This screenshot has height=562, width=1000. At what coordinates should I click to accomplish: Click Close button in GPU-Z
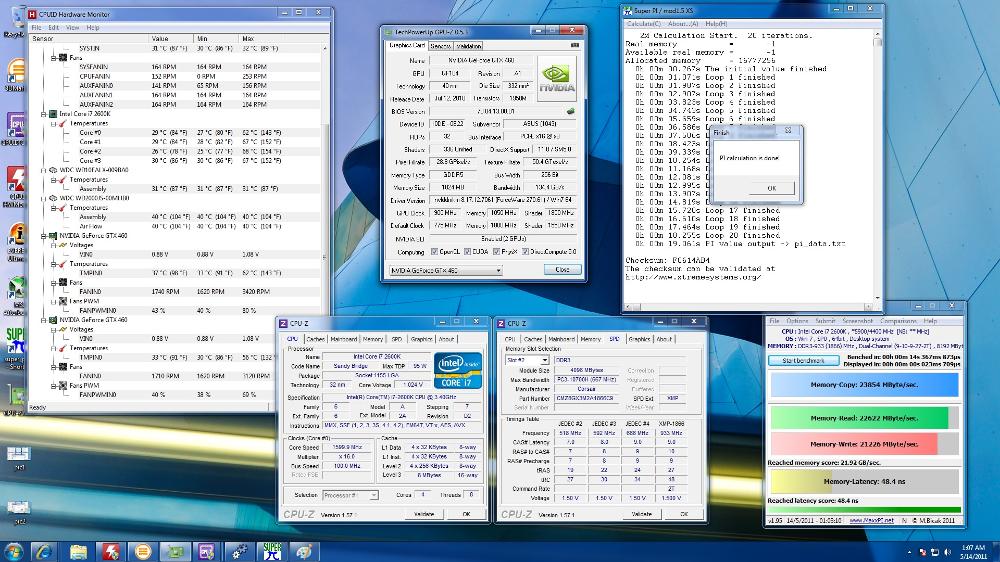coord(562,270)
